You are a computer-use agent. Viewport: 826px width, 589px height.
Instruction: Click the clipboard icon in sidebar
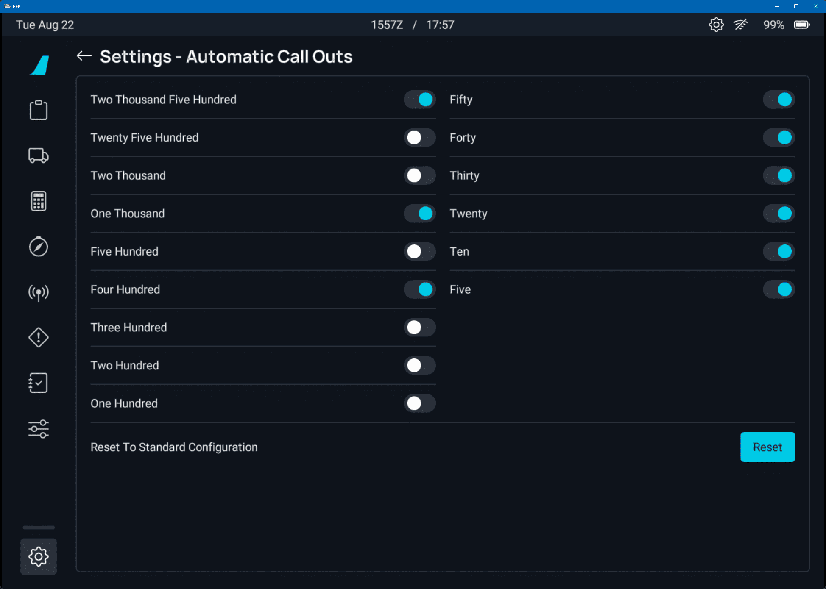pyautogui.click(x=38, y=110)
